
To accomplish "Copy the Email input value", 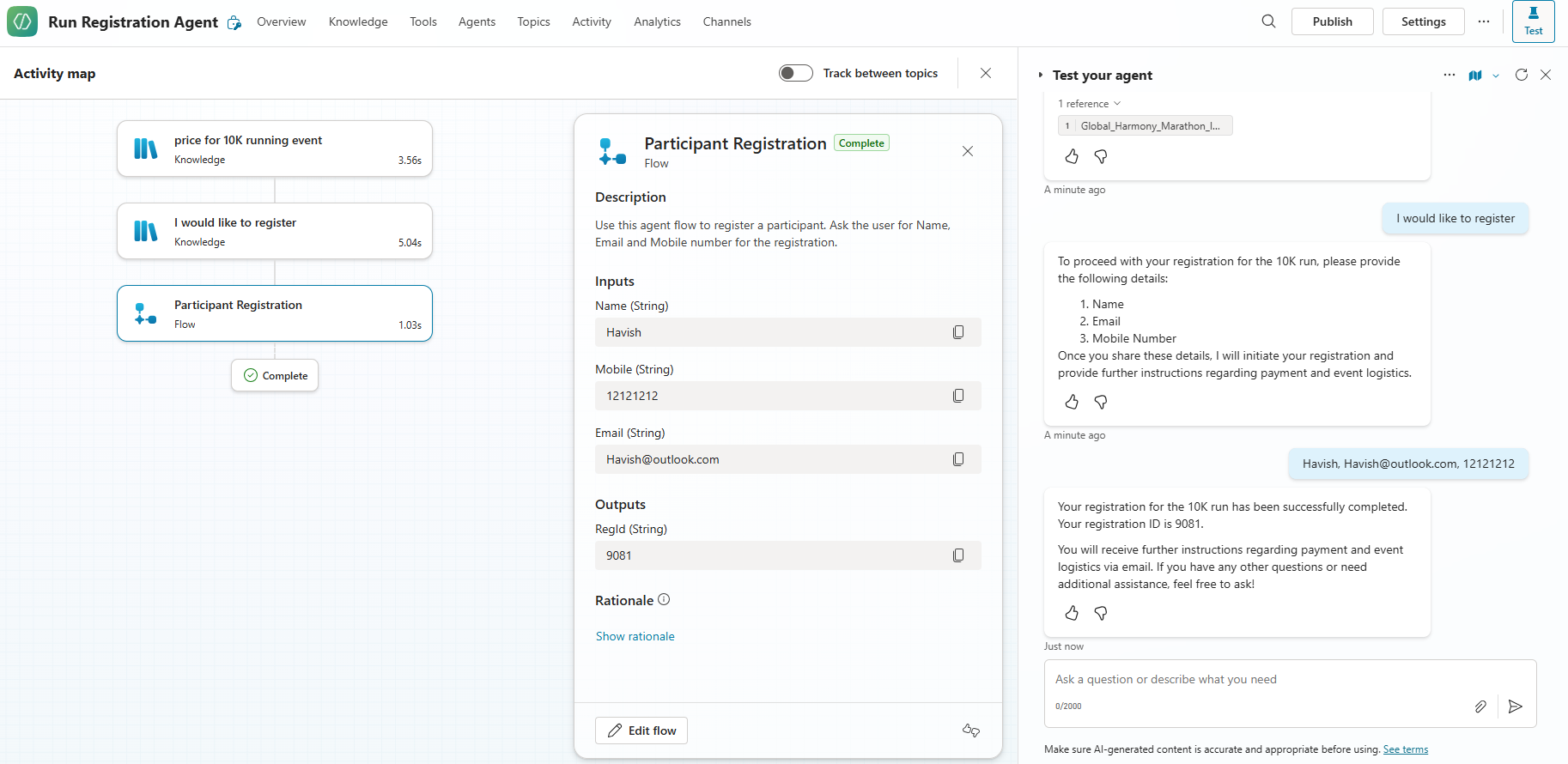I will click(x=958, y=459).
